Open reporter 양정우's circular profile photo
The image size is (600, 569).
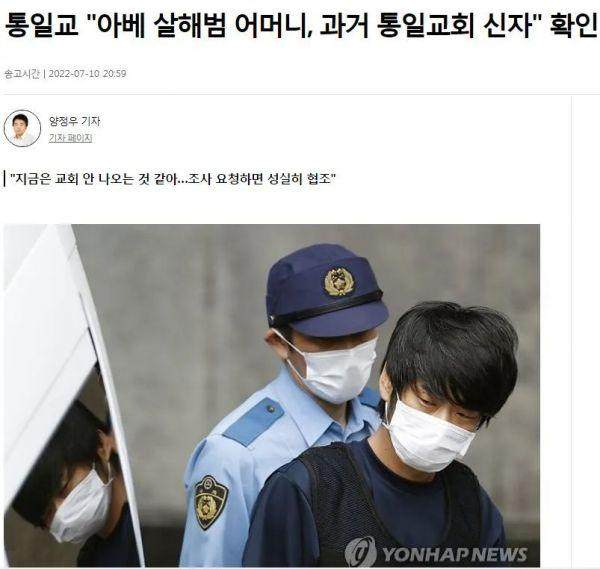point(22,129)
